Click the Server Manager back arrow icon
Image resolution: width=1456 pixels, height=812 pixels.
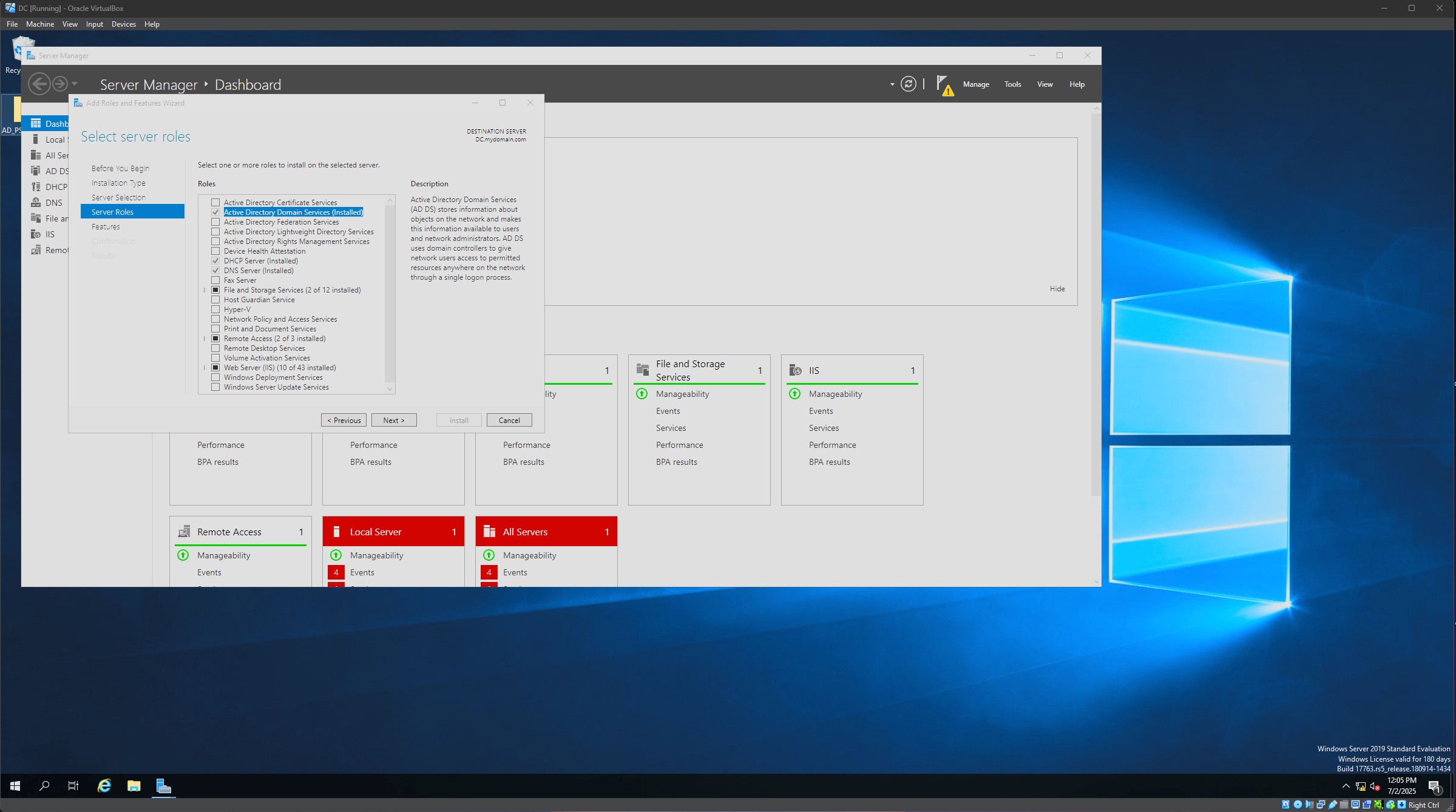click(x=39, y=84)
